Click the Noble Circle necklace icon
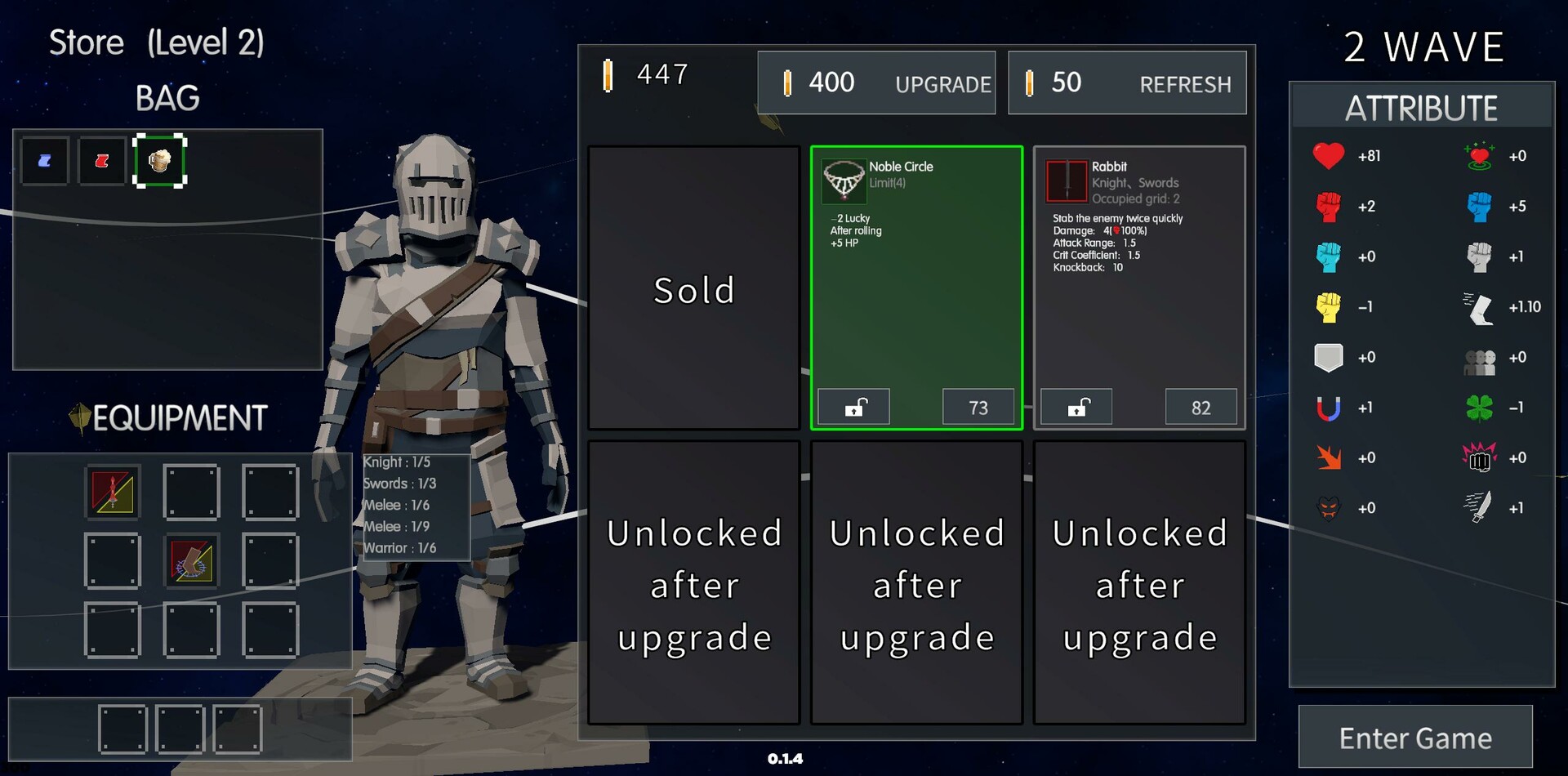Viewport: 1568px width, 776px height. pos(844,181)
